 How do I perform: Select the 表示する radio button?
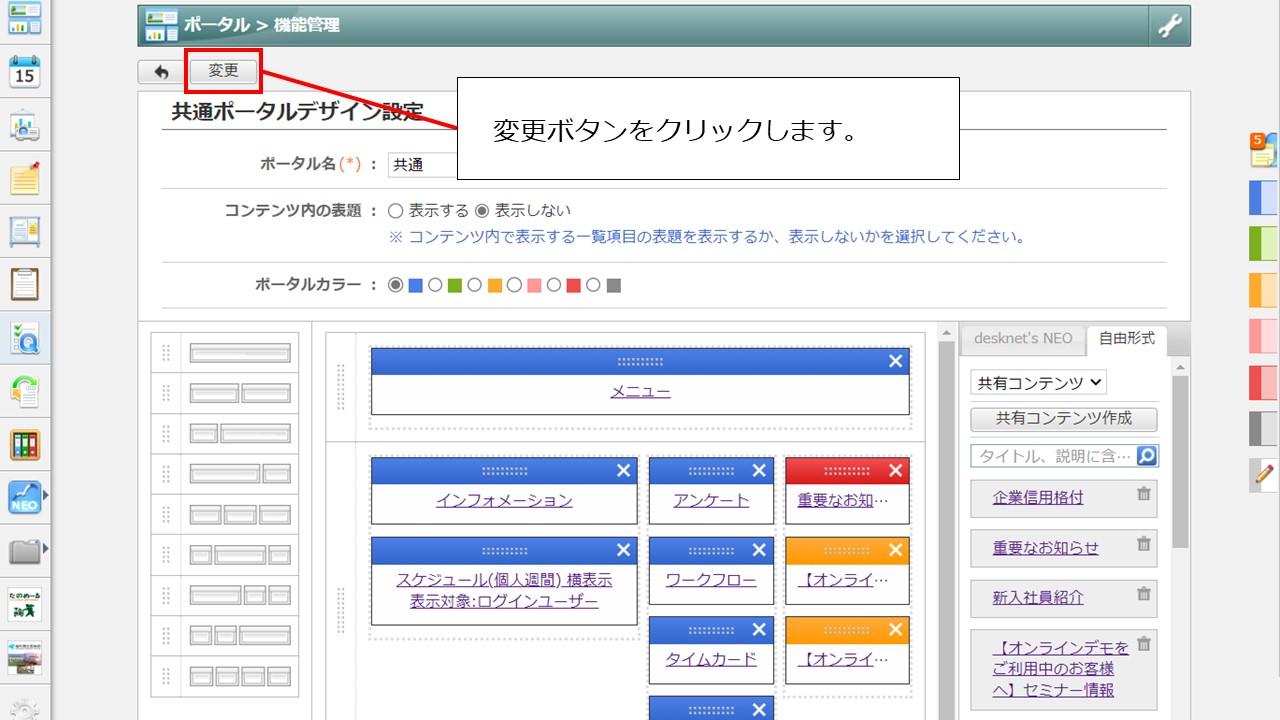pyautogui.click(x=397, y=211)
